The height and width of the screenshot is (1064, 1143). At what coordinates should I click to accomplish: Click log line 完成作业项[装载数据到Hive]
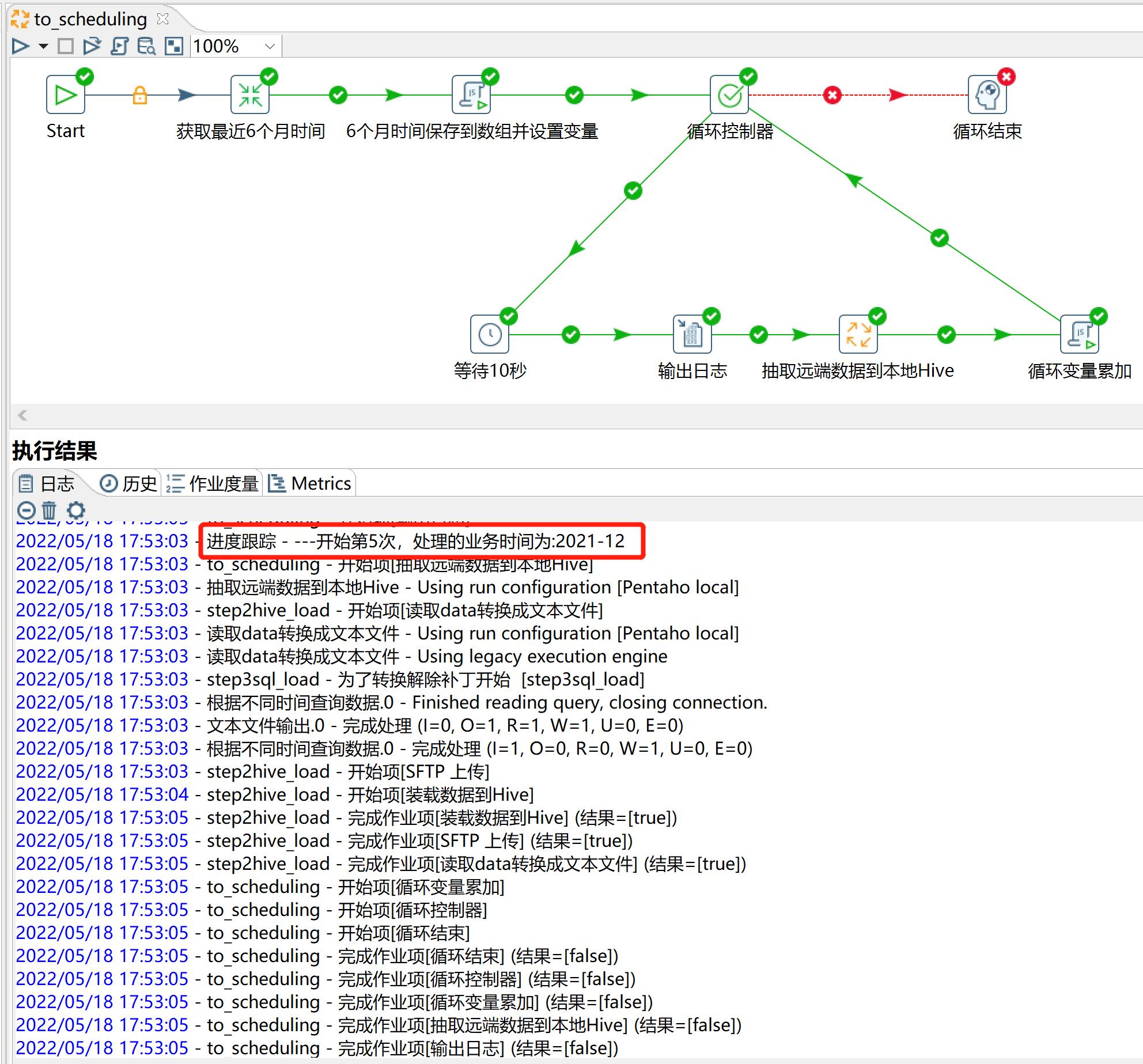click(346, 817)
